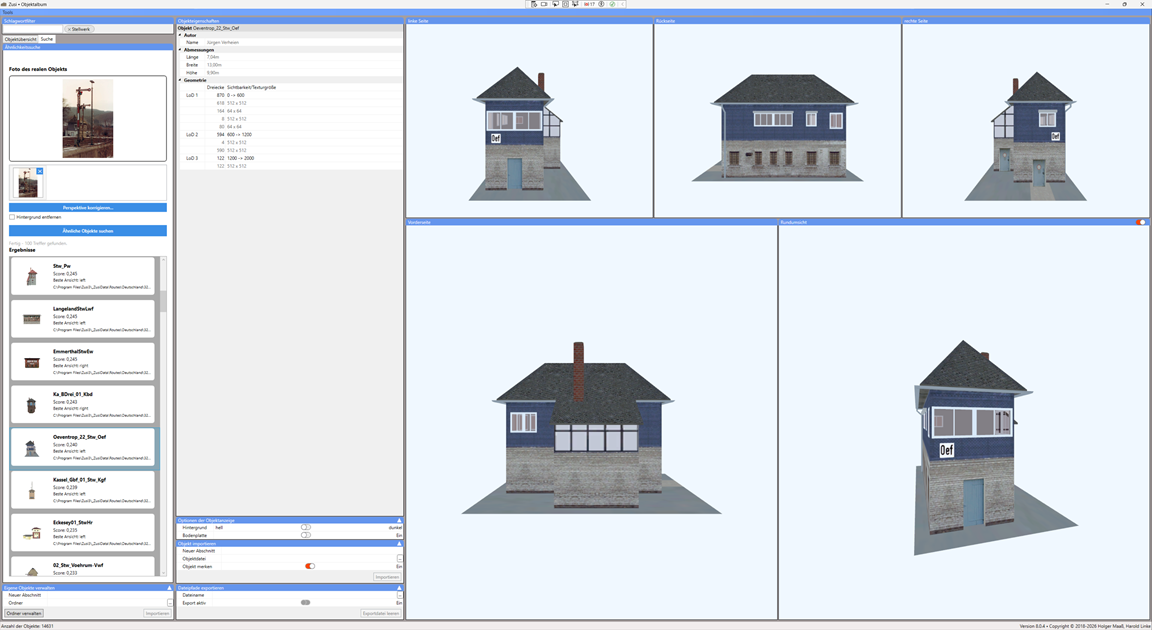This screenshot has height=630, width=1152.
Task: Toggle the Bodenplatte switch
Action: click(x=306, y=535)
